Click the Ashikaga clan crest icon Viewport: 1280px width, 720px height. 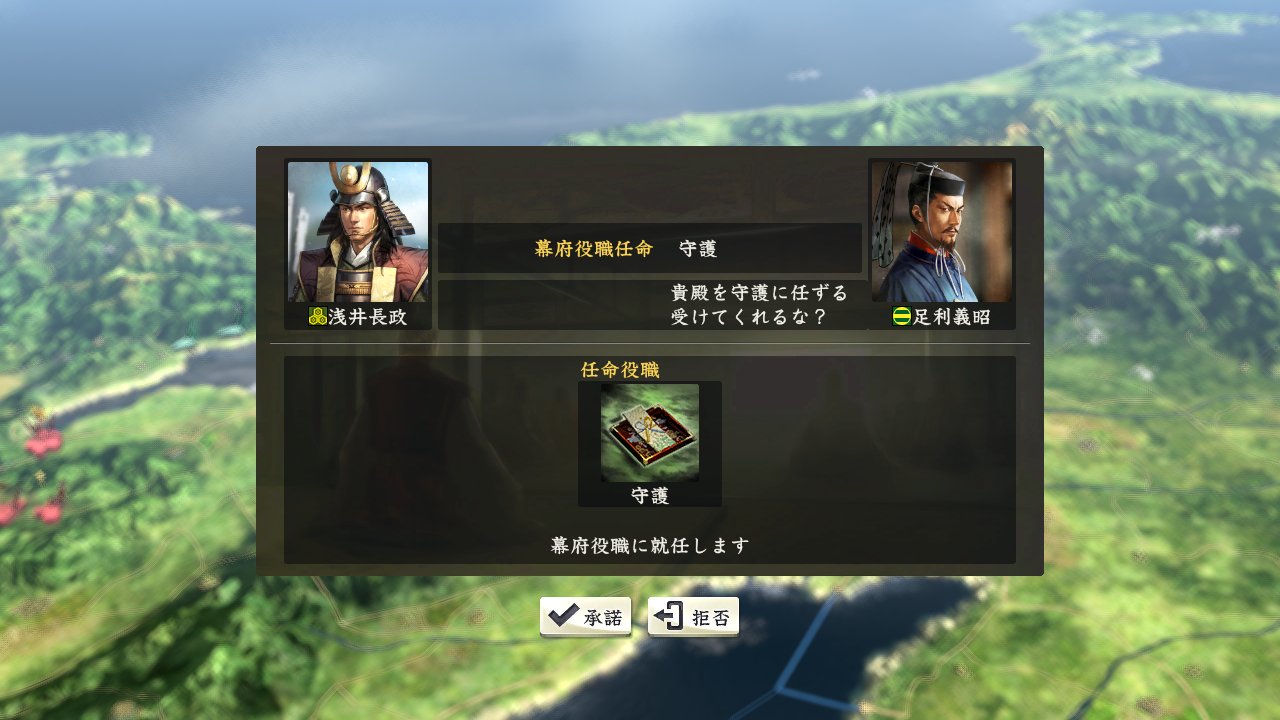pyautogui.click(x=902, y=317)
